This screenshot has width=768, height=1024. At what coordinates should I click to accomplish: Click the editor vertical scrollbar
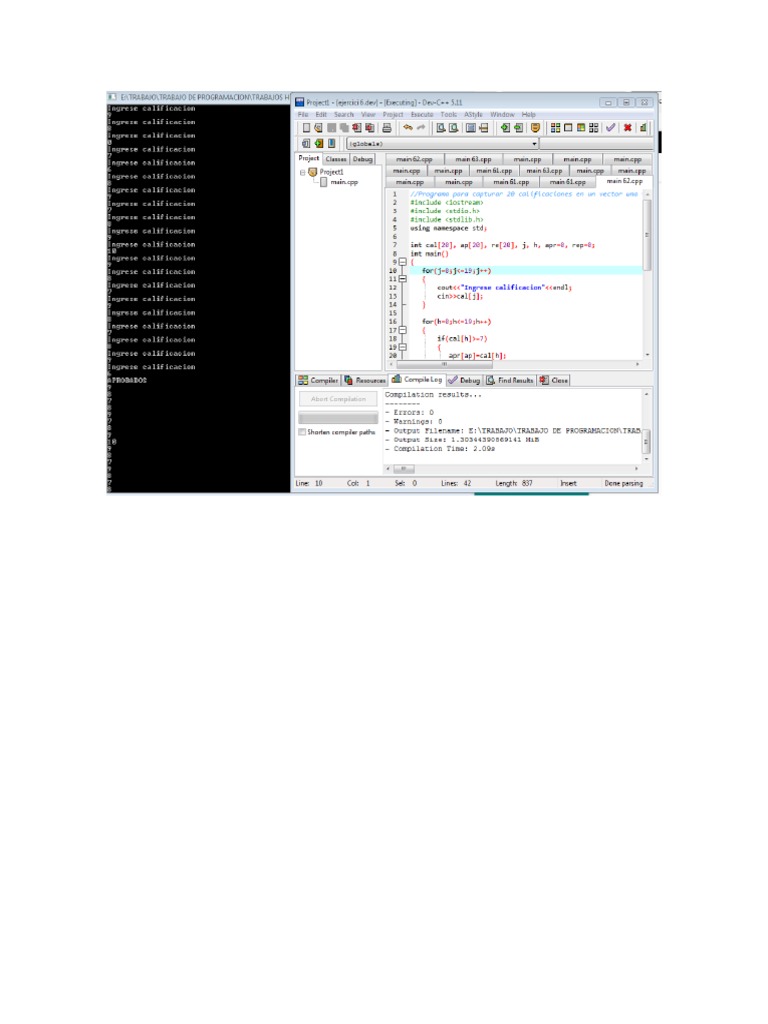coord(647,274)
